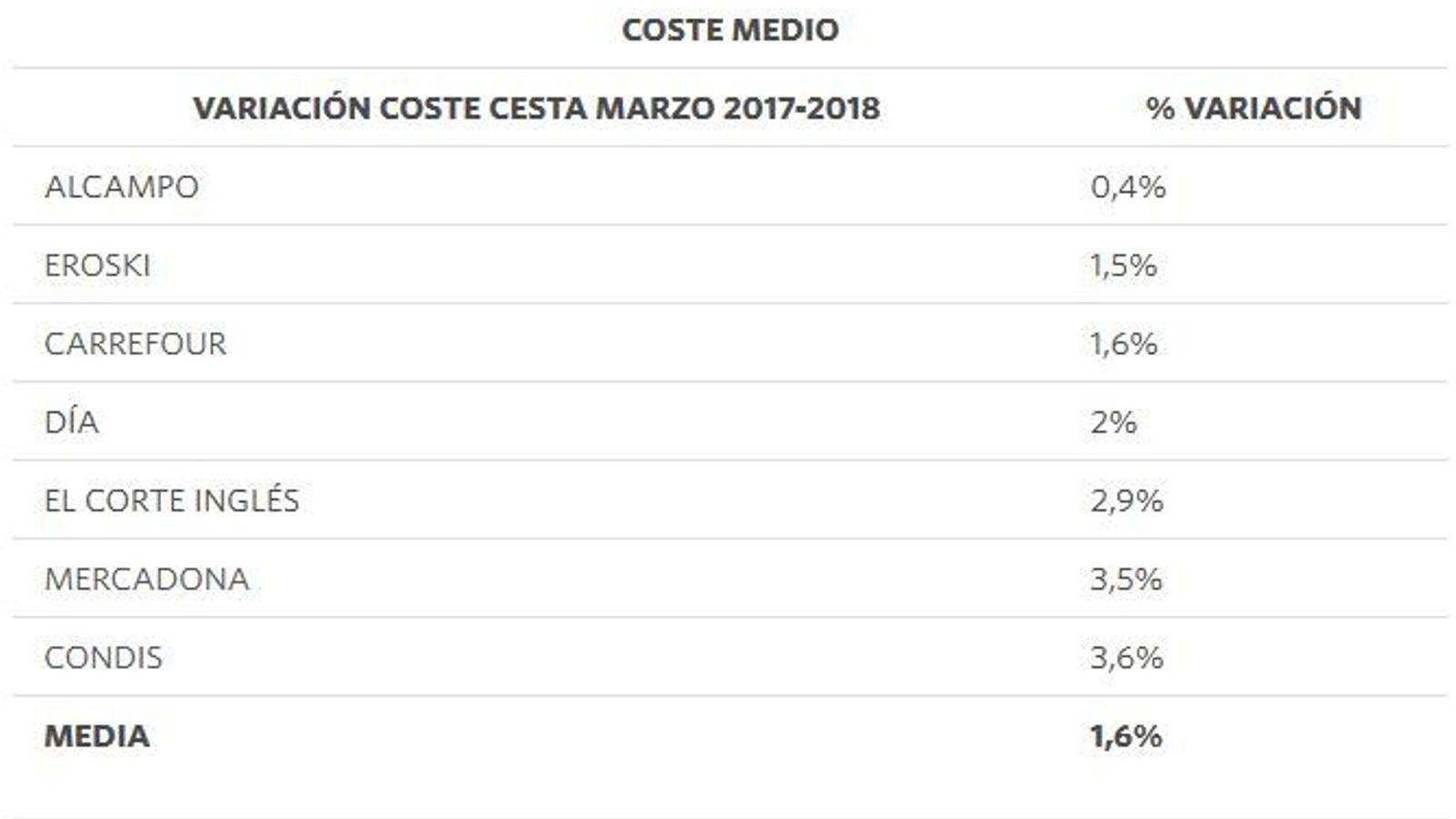Click the 3,6% value for Condis
The height and width of the screenshot is (819, 1456).
pos(1127,658)
